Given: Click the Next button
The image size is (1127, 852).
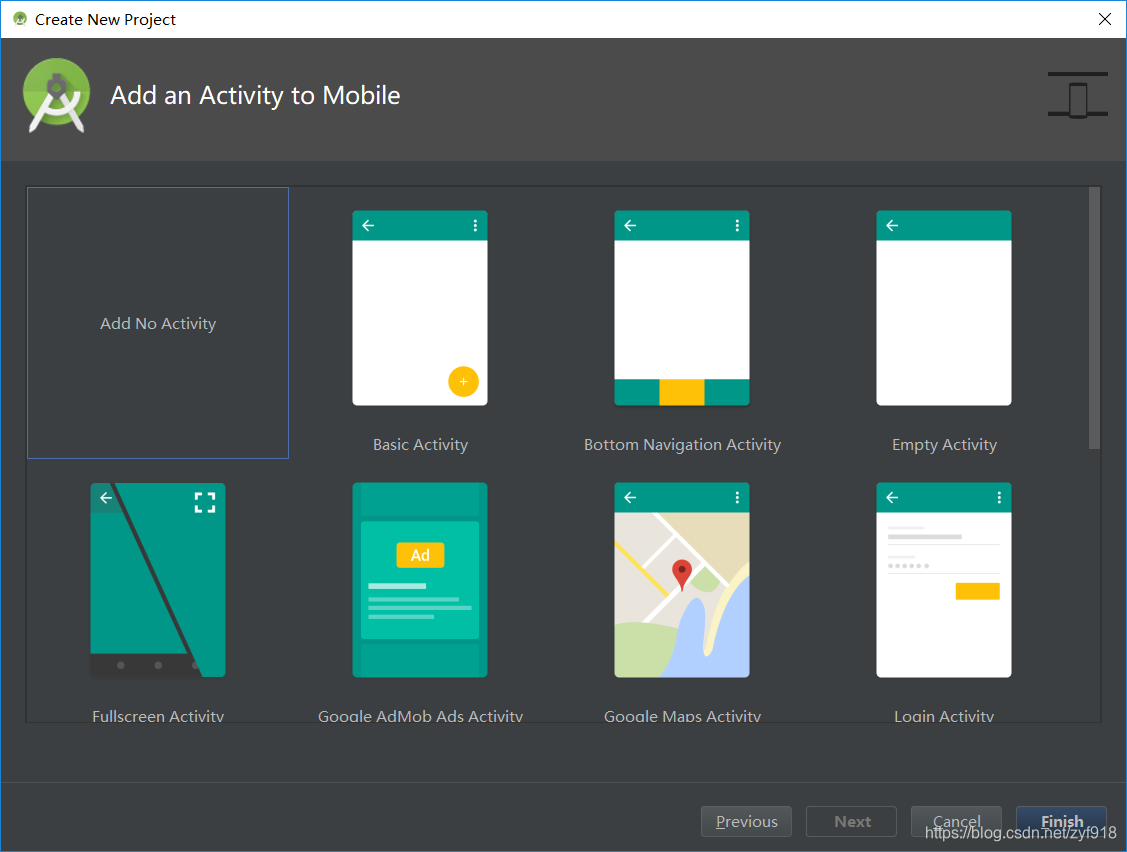Looking at the screenshot, I should click(x=851, y=821).
